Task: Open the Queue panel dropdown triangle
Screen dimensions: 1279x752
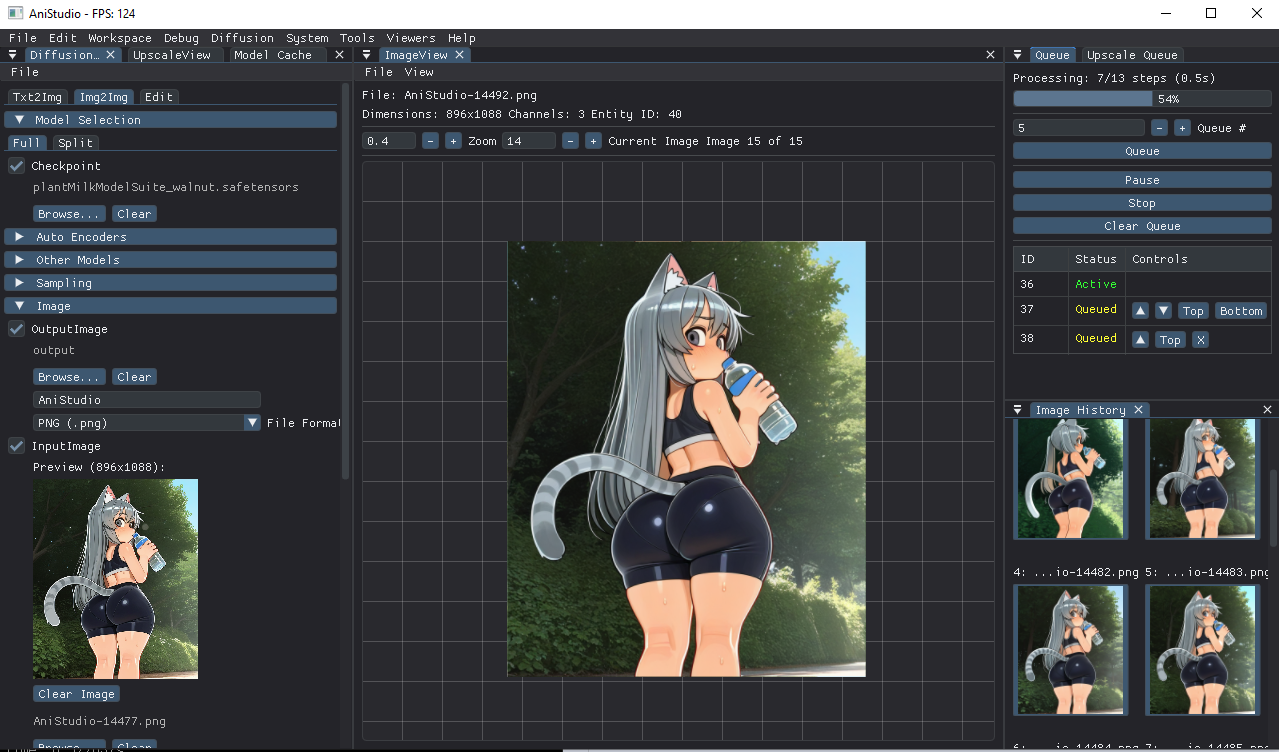Action: 1017,55
